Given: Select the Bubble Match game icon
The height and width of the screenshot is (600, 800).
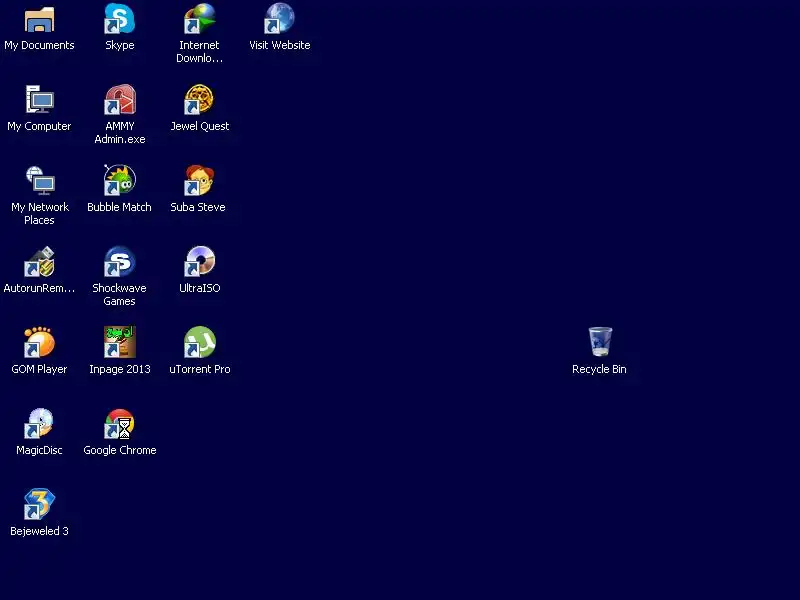Looking at the screenshot, I should 119,180.
